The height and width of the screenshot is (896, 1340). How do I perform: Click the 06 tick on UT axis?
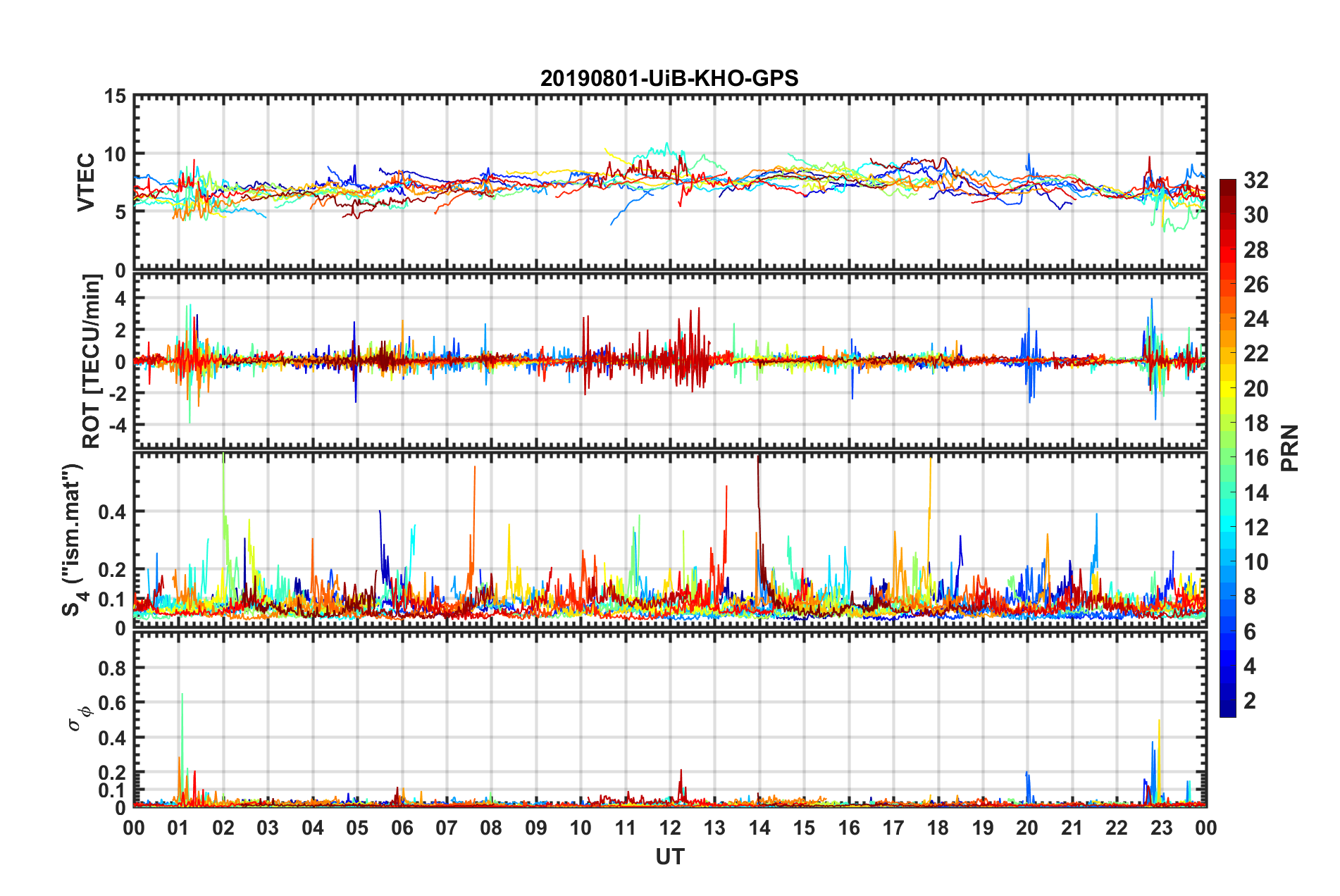402,828
